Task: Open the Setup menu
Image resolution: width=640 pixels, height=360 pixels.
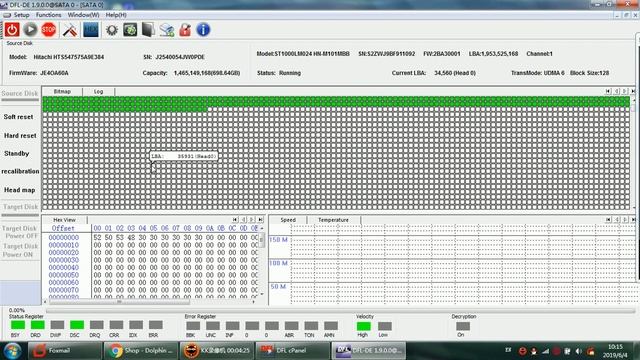Action: tap(21, 15)
